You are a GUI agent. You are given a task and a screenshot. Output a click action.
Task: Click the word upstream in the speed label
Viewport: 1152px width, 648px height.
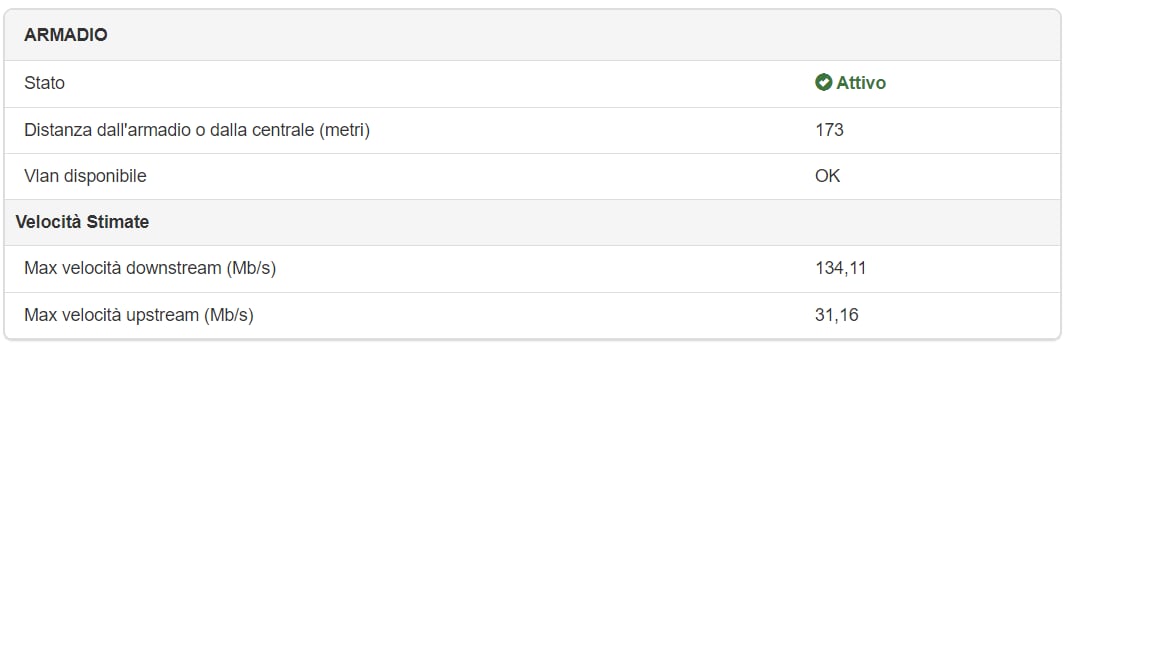[162, 315]
